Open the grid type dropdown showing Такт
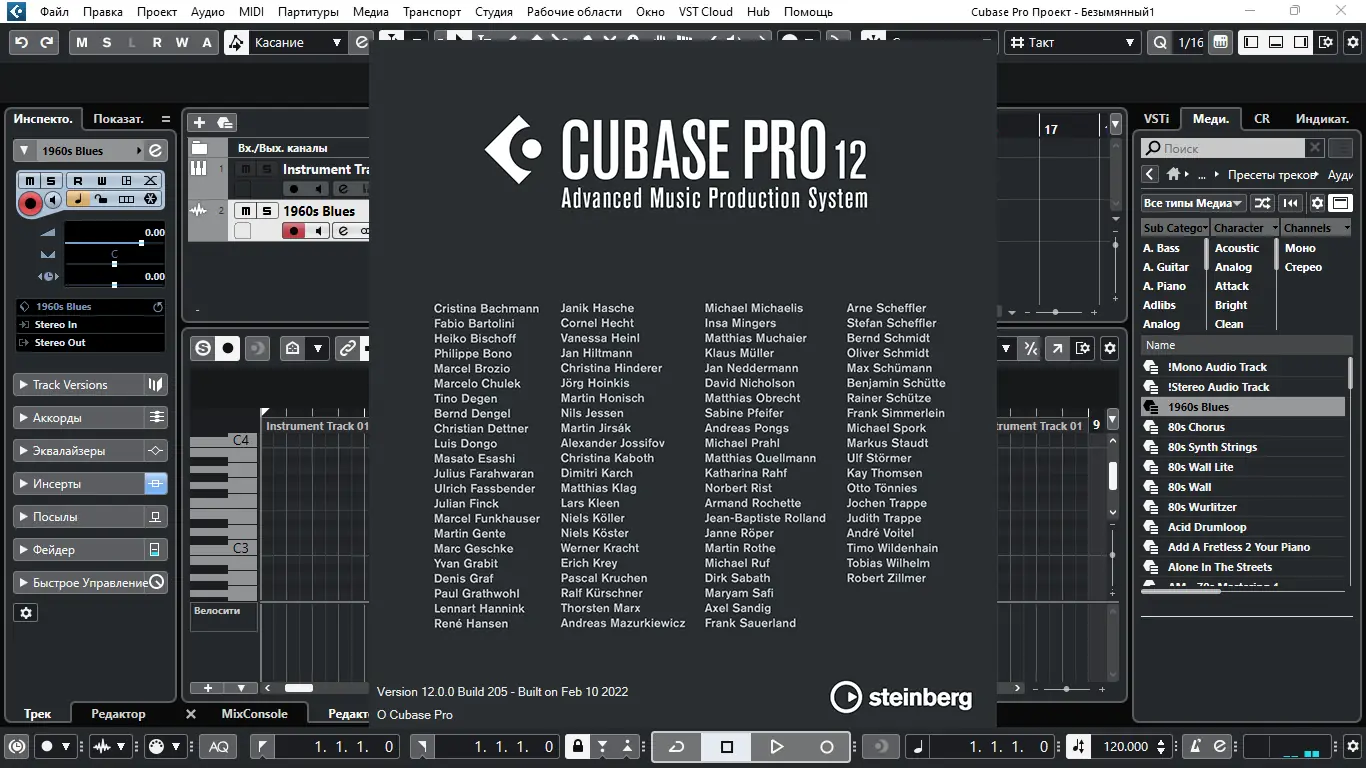 1072,42
